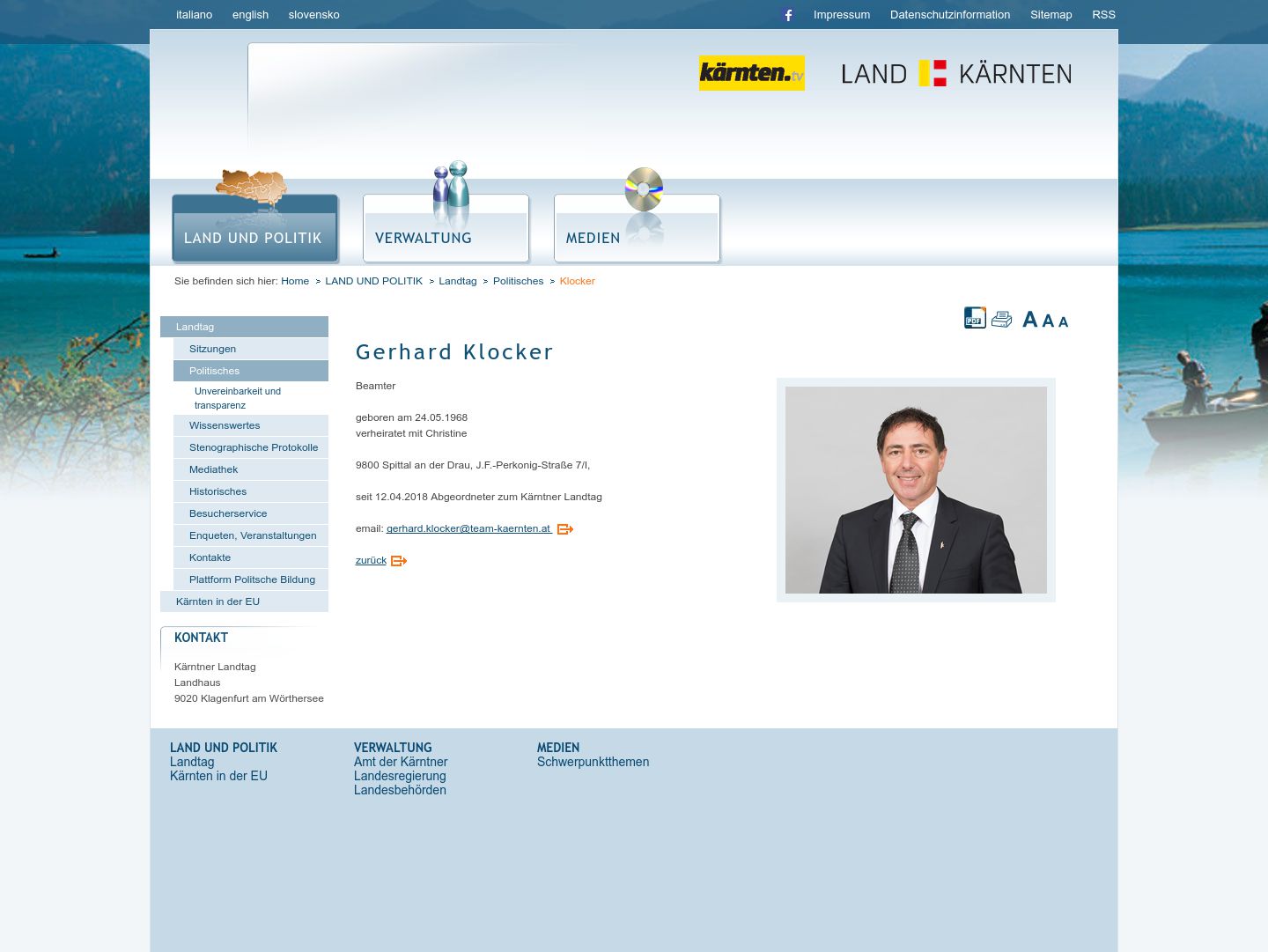Click footer Schwerpunktthemen link
The image size is (1268, 952).
593,762
